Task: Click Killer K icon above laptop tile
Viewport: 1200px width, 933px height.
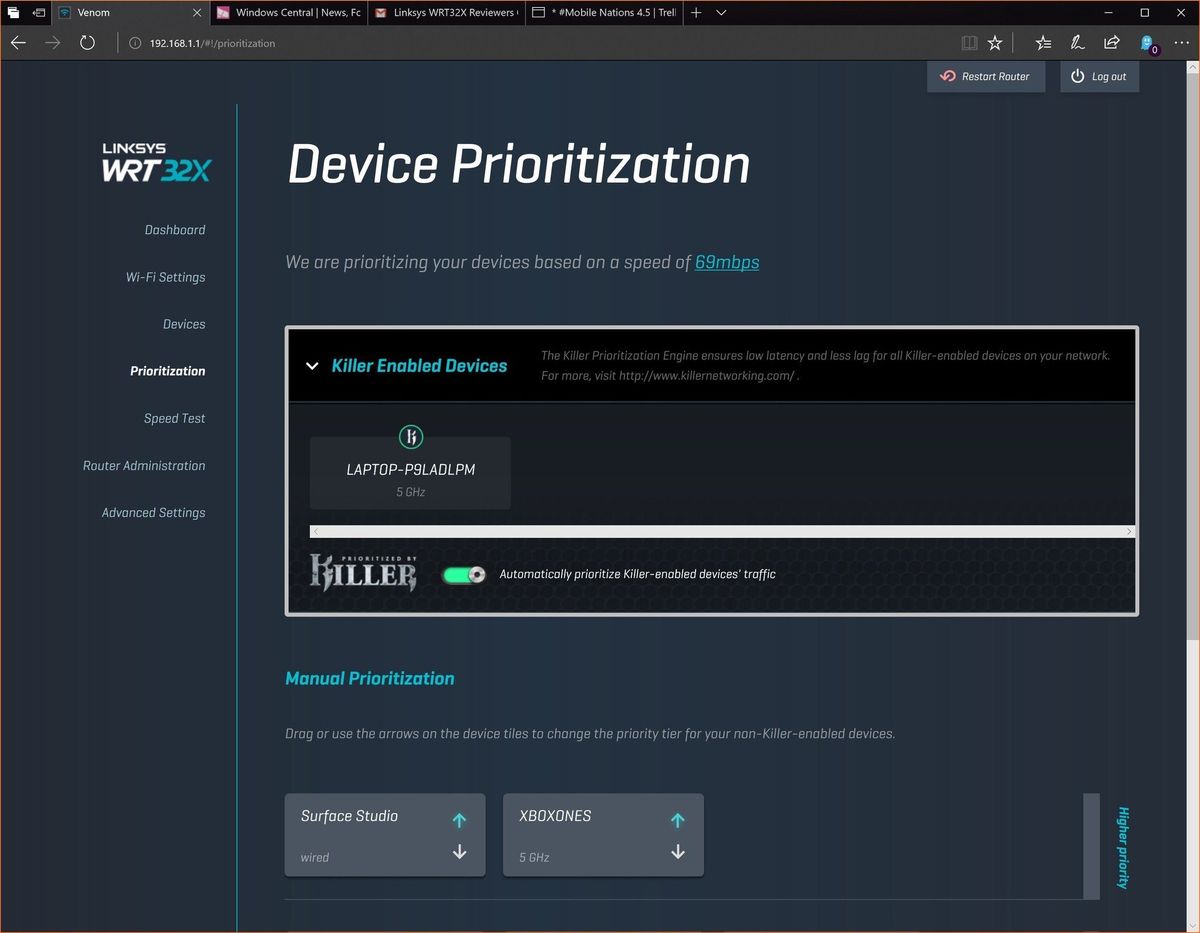Action: click(x=411, y=437)
